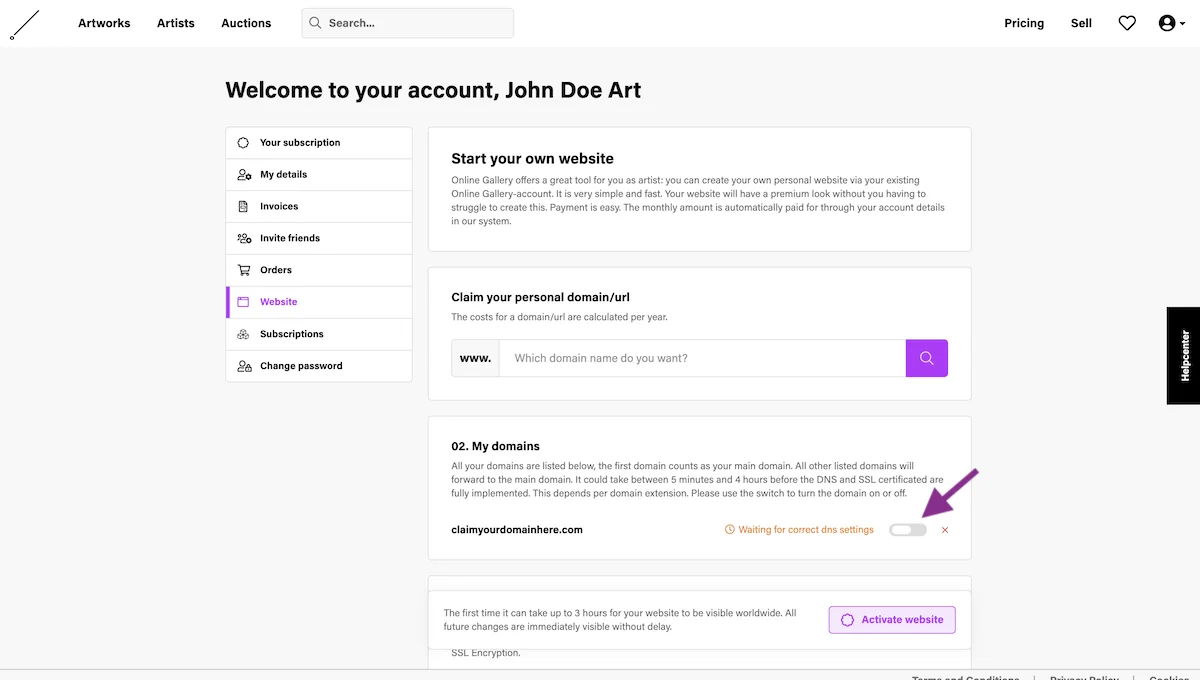The image size is (1200, 680).
Task: Click the claimyourdomainhere.com domain text
Action: click(x=517, y=530)
